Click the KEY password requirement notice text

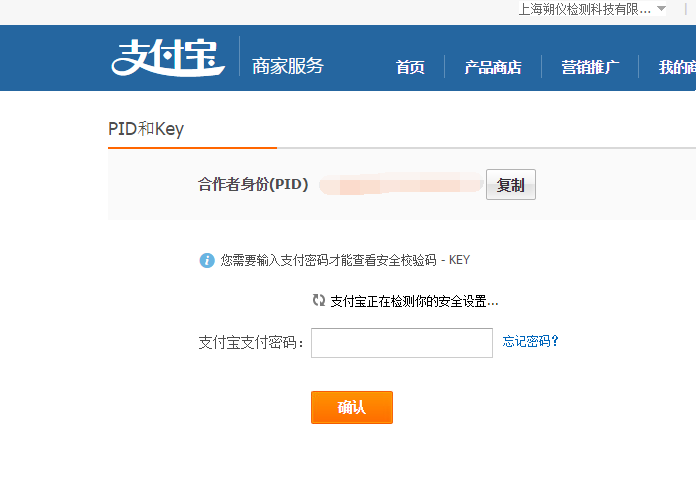(345, 260)
